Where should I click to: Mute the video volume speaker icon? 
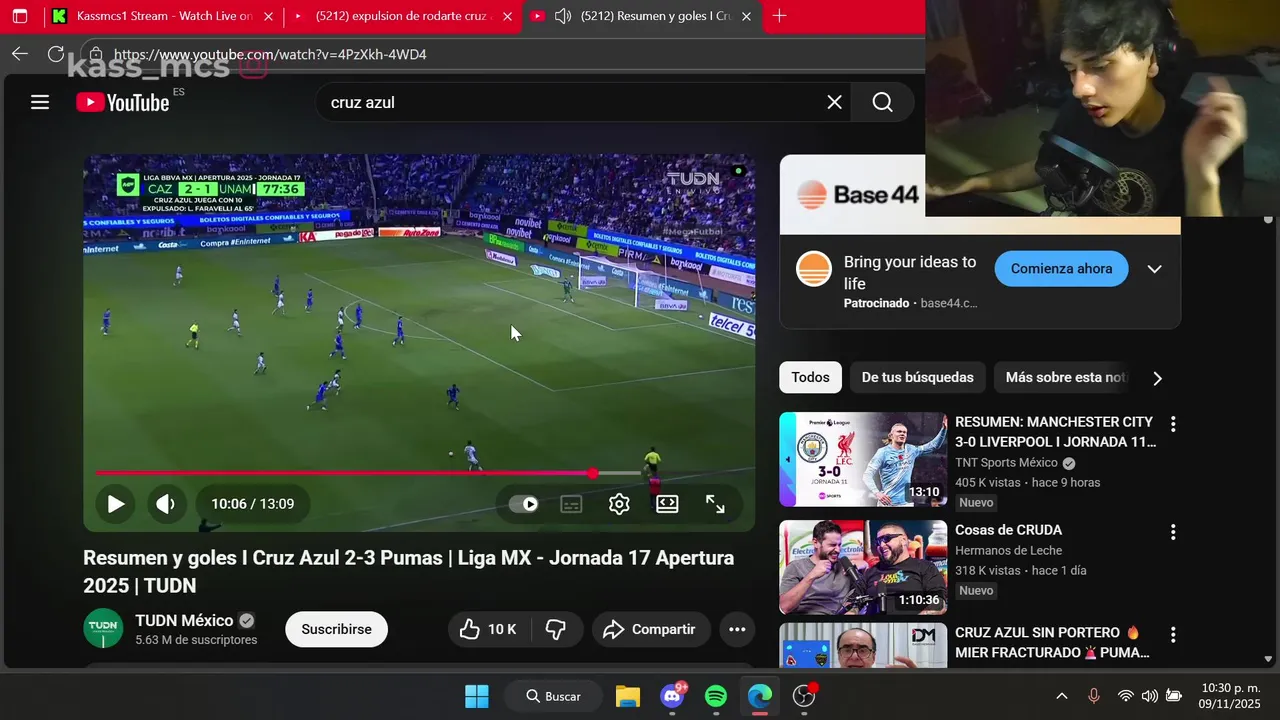tap(166, 504)
